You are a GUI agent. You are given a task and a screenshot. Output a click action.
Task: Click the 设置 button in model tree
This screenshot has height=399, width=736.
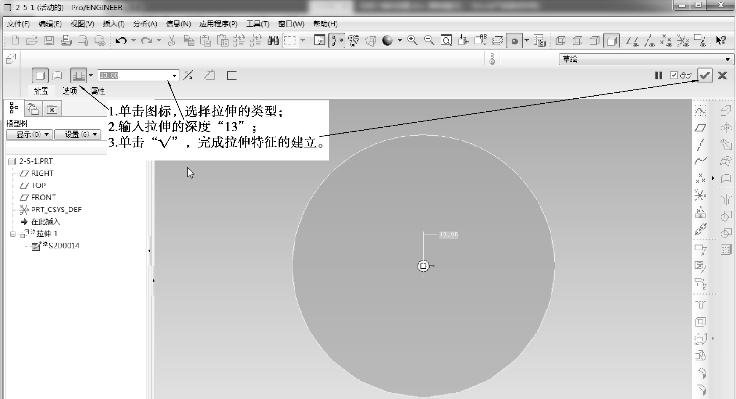(x=77, y=135)
